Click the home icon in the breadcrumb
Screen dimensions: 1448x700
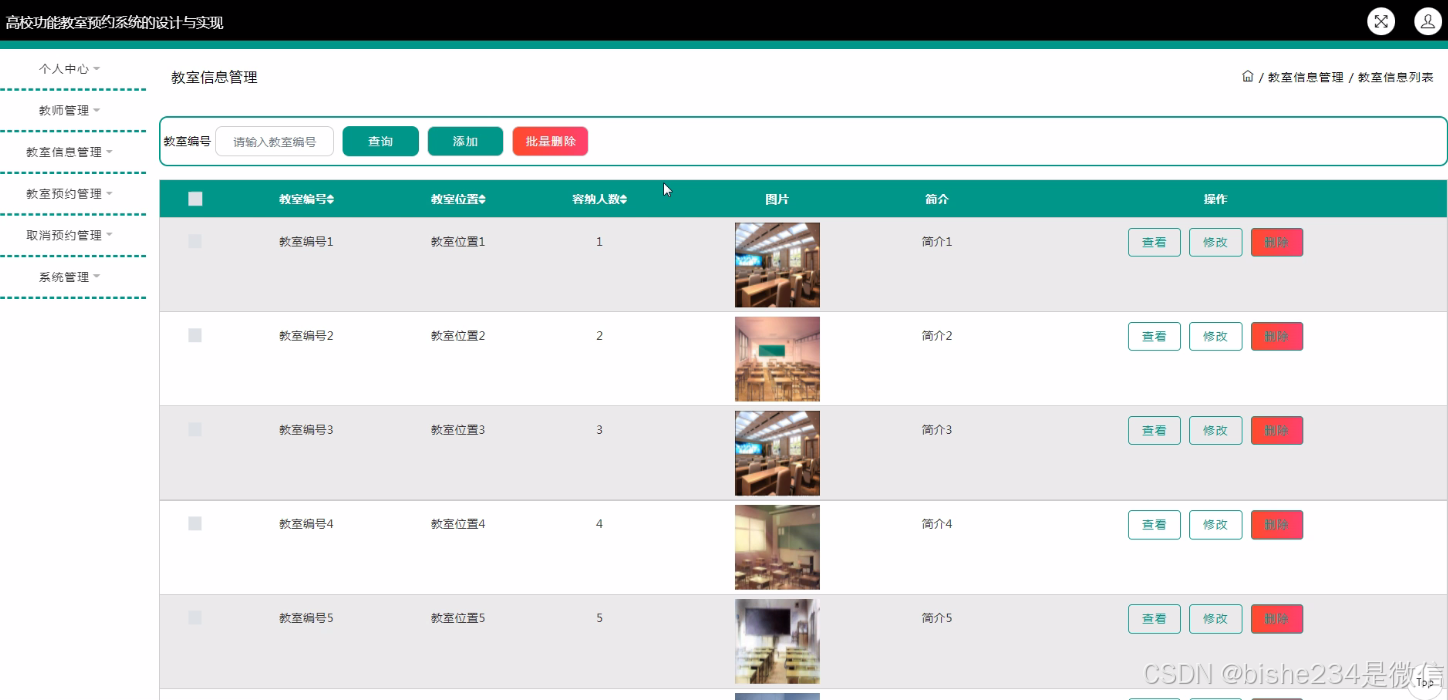pyautogui.click(x=1247, y=75)
